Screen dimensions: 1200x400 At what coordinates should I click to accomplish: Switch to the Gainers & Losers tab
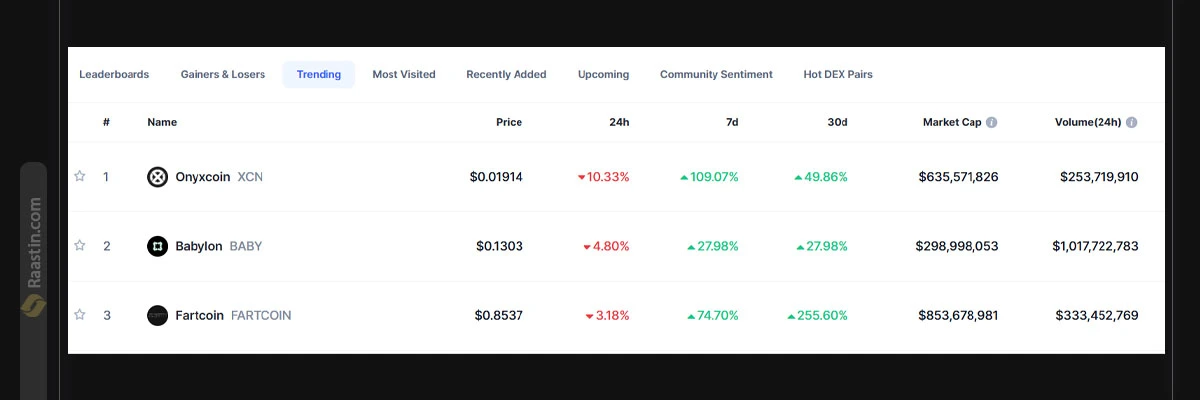223,74
